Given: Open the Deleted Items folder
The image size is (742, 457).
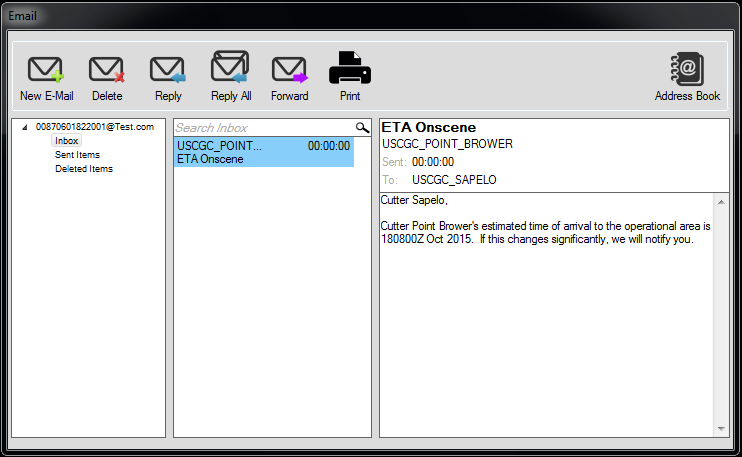Looking at the screenshot, I should click(x=83, y=169).
